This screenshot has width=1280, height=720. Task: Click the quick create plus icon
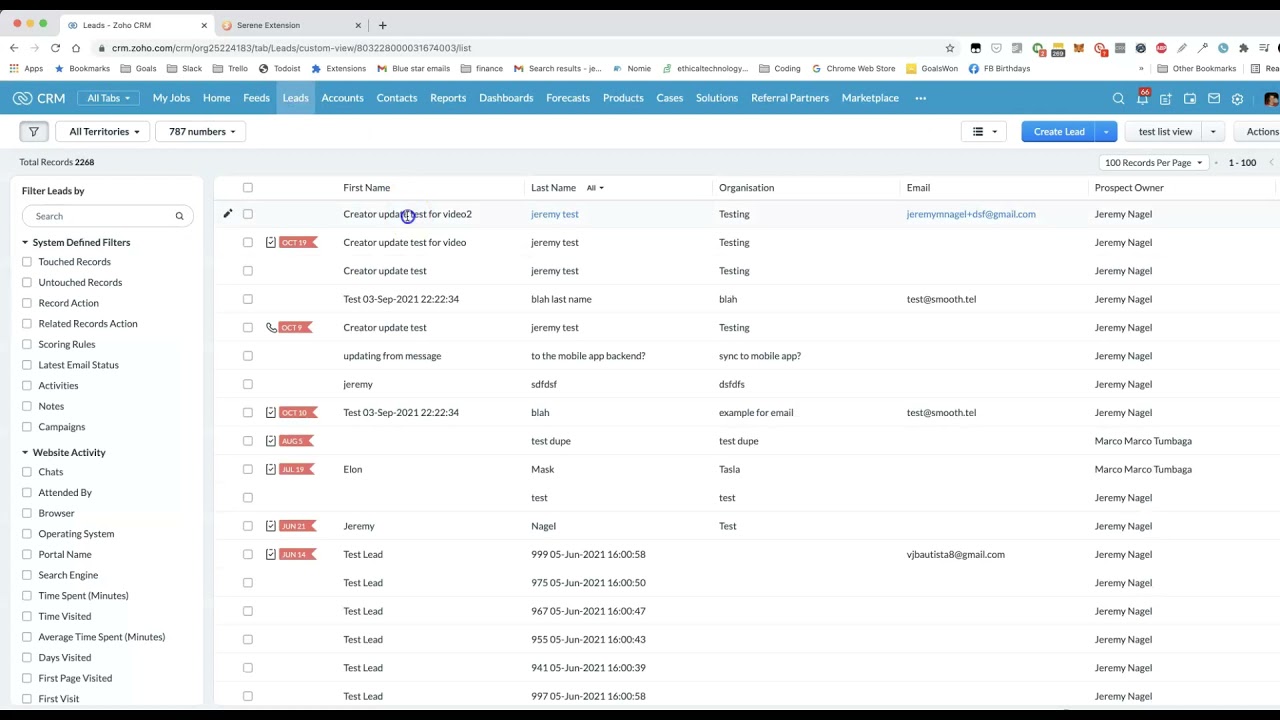pyautogui.click(x=1166, y=98)
